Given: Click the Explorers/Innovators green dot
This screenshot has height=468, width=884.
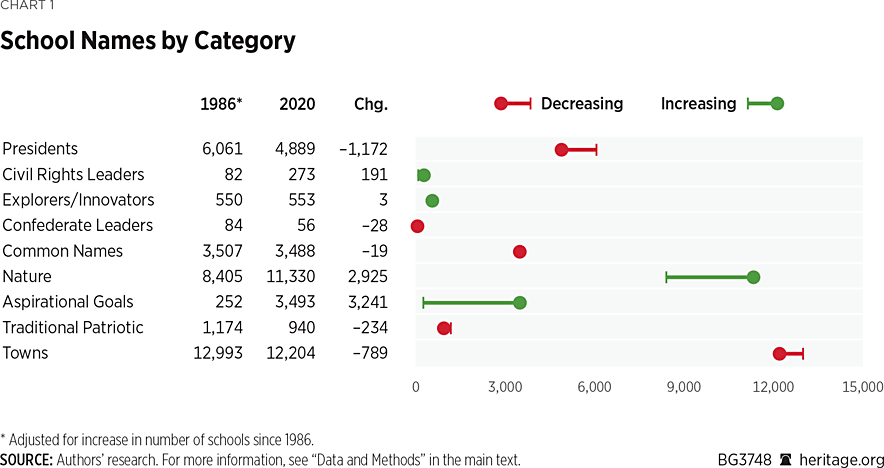Looking at the screenshot, I should click(x=432, y=200).
